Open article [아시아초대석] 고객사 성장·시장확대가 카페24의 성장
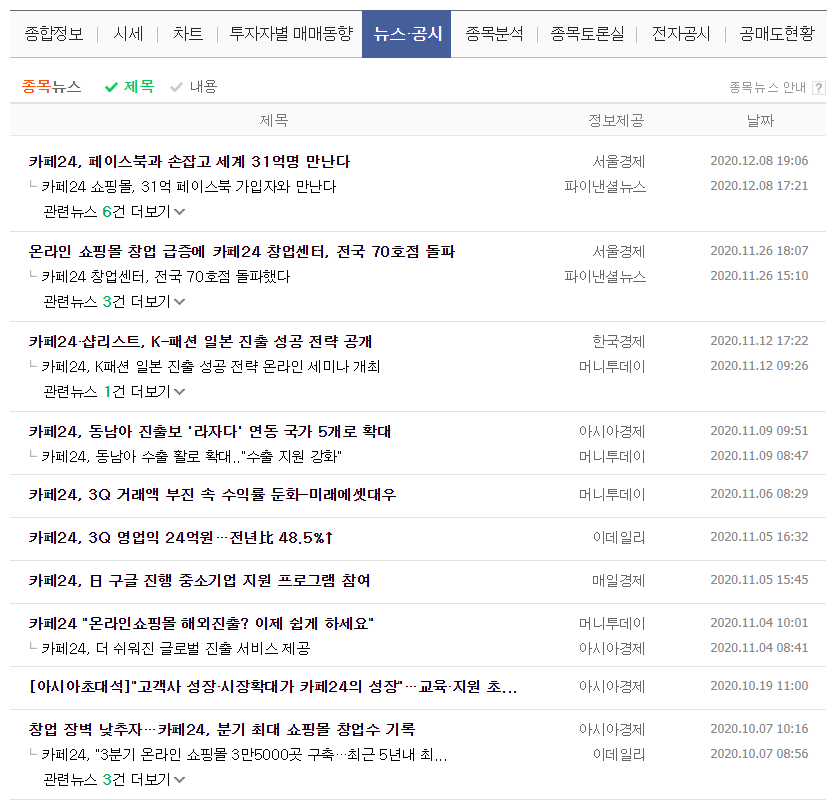839x810 pixels. tap(273, 687)
